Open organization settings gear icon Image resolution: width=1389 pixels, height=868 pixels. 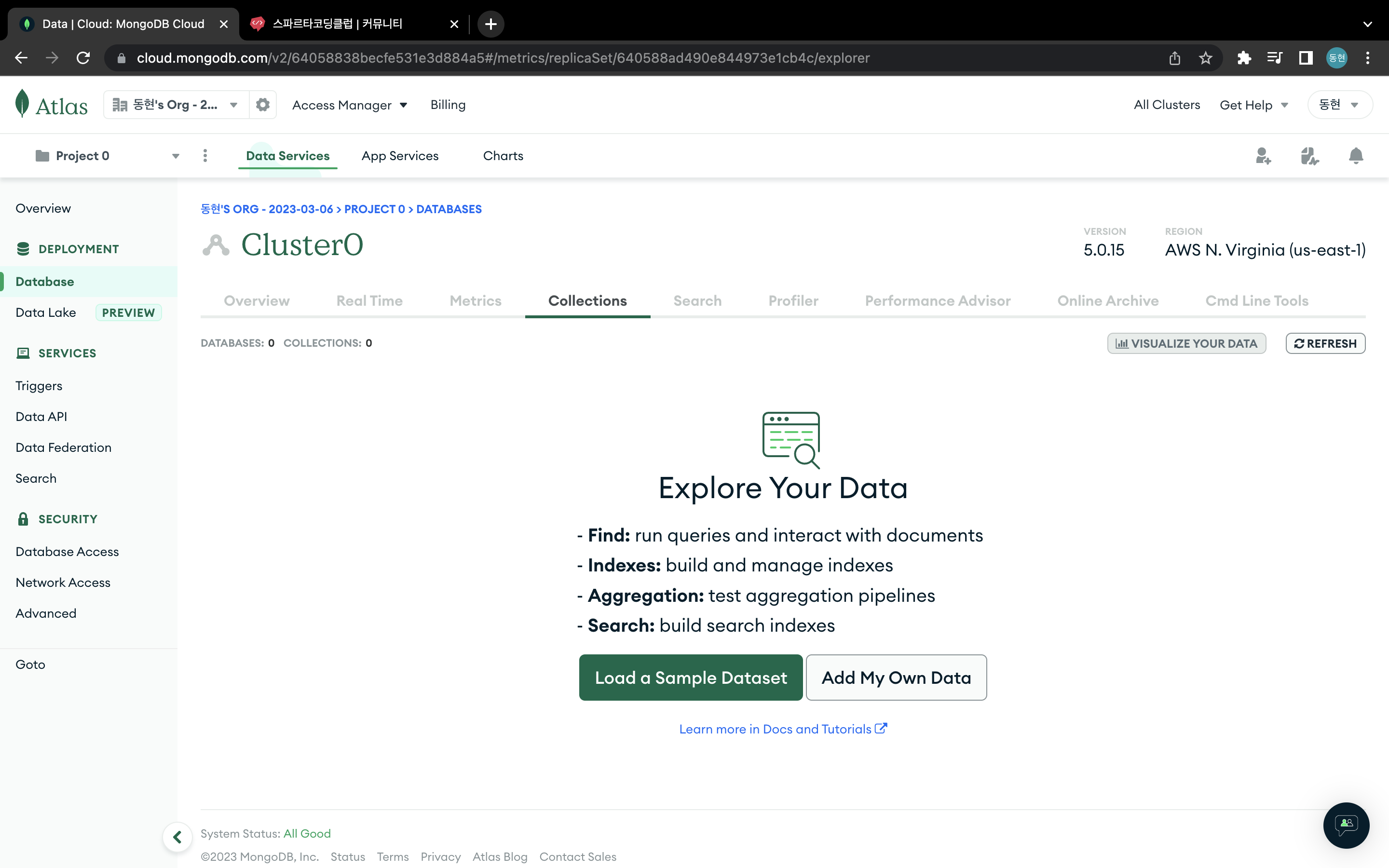click(x=263, y=105)
